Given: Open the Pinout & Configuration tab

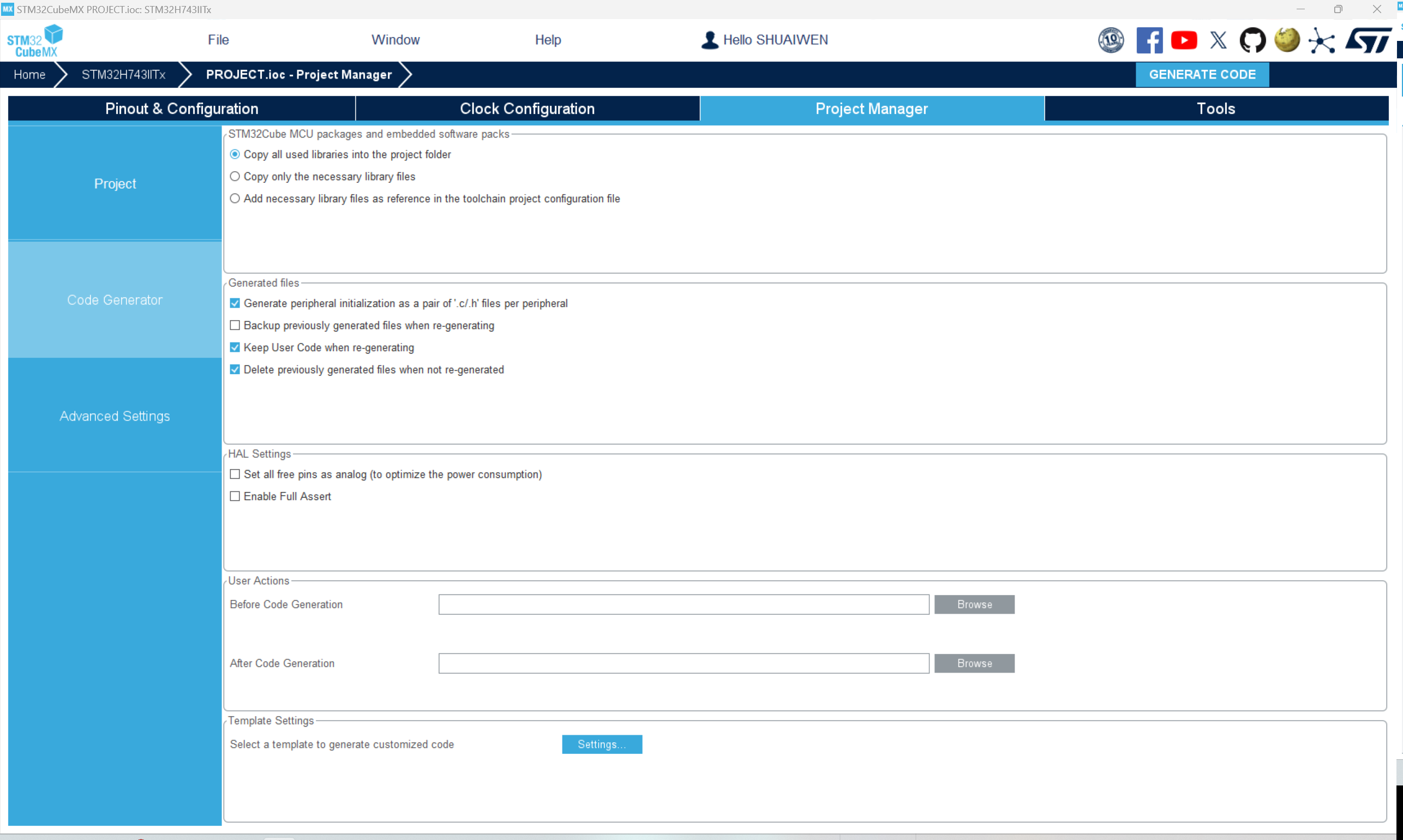Looking at the screenshot, I should (x=181, y=108).
